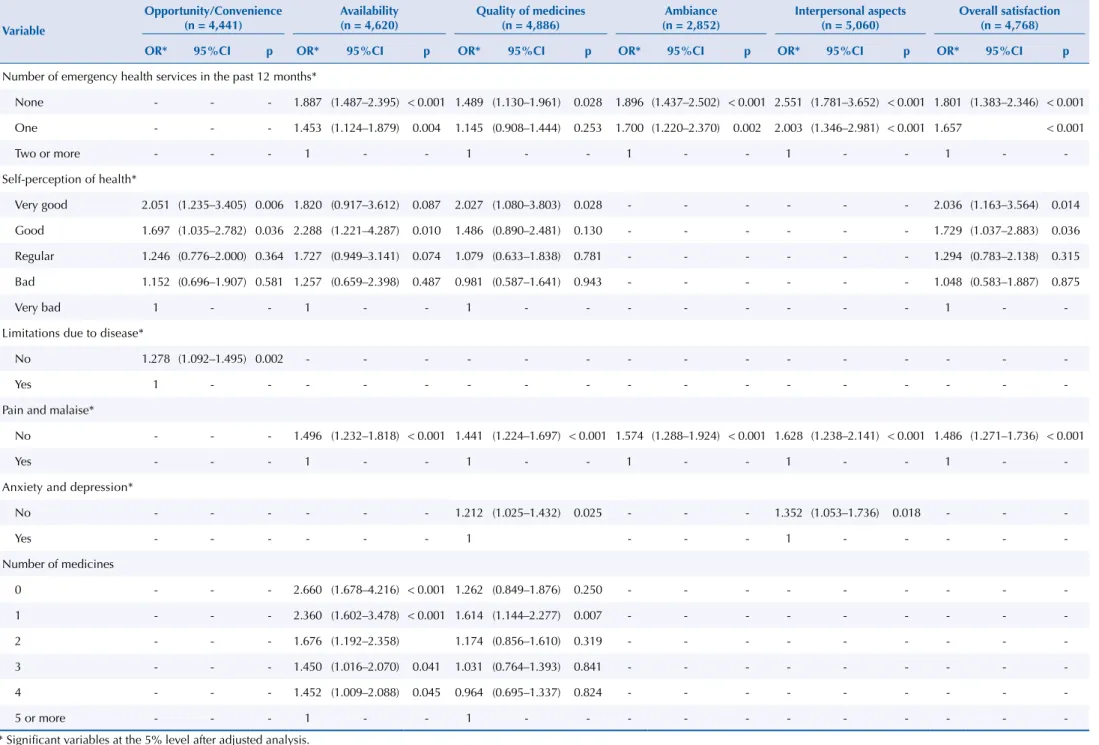1099x745 pixels.
Task: Click the Interpersonal aspects header
Action: (850, 18)
